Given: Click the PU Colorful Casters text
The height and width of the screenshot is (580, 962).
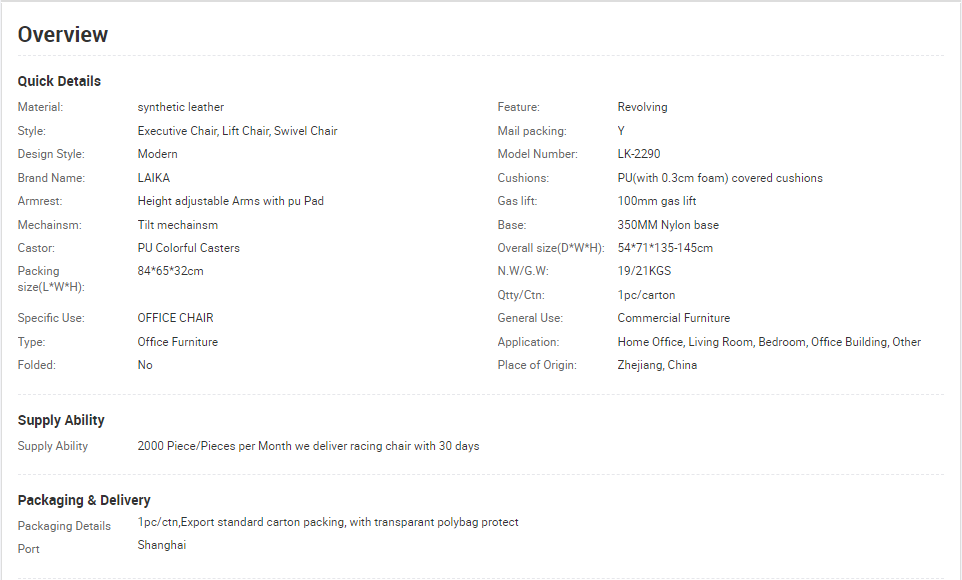Looking at the screenshot, I should [x=188, y=248].
